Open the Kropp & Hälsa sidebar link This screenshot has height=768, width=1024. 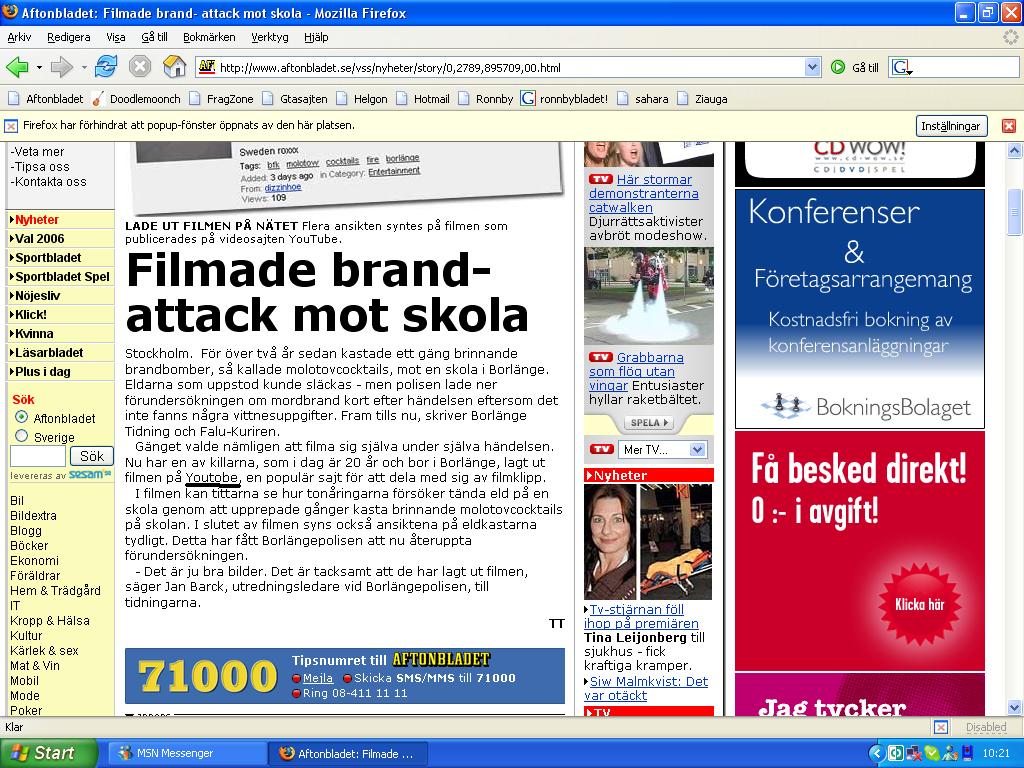(x=50, y=621)
